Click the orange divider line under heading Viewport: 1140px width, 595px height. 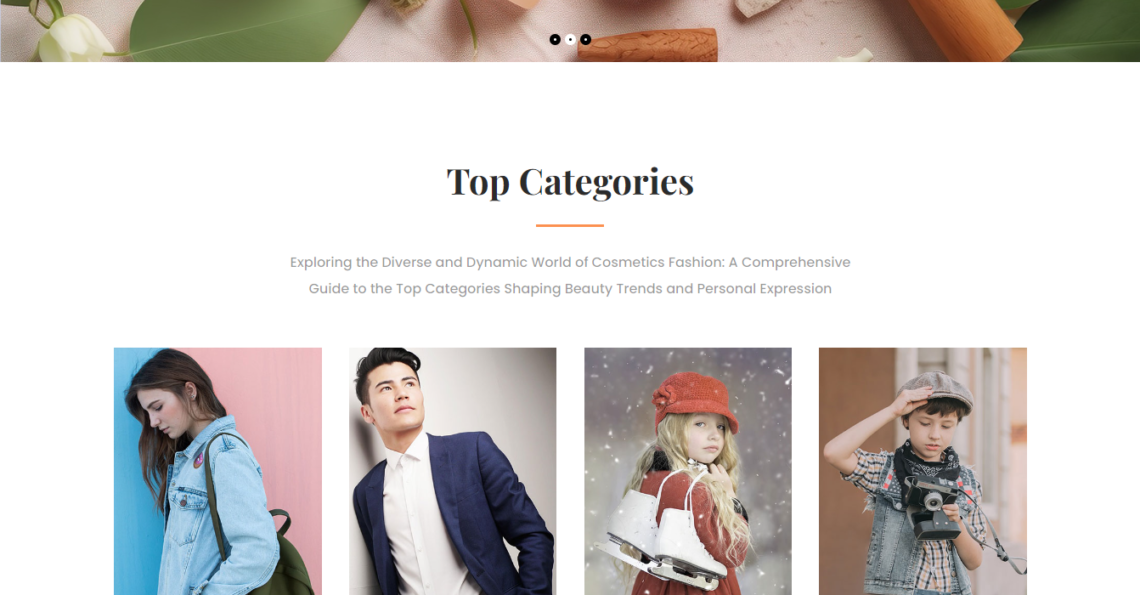point(570,225)
